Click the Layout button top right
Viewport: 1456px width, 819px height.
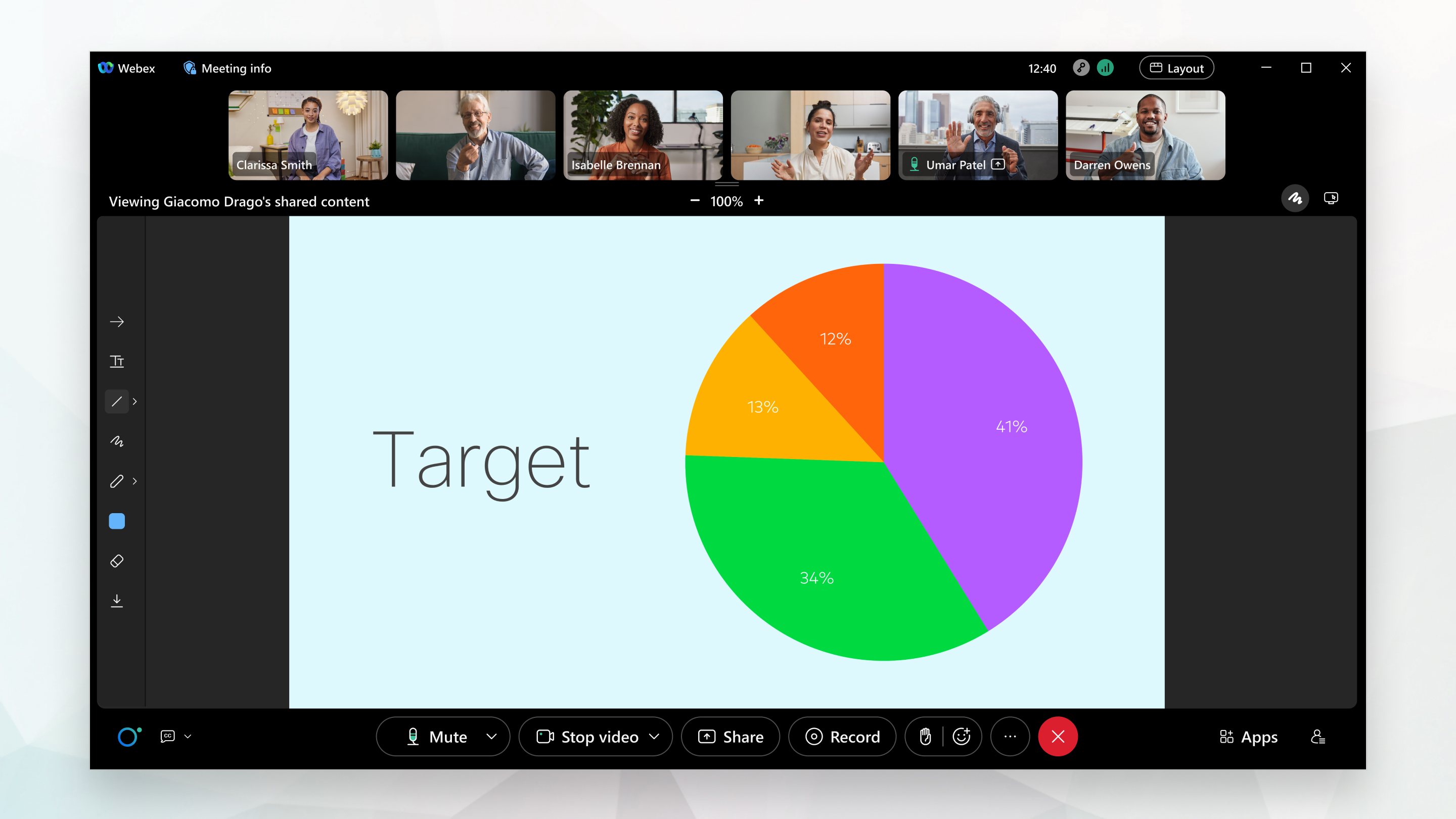[1176, 68]
